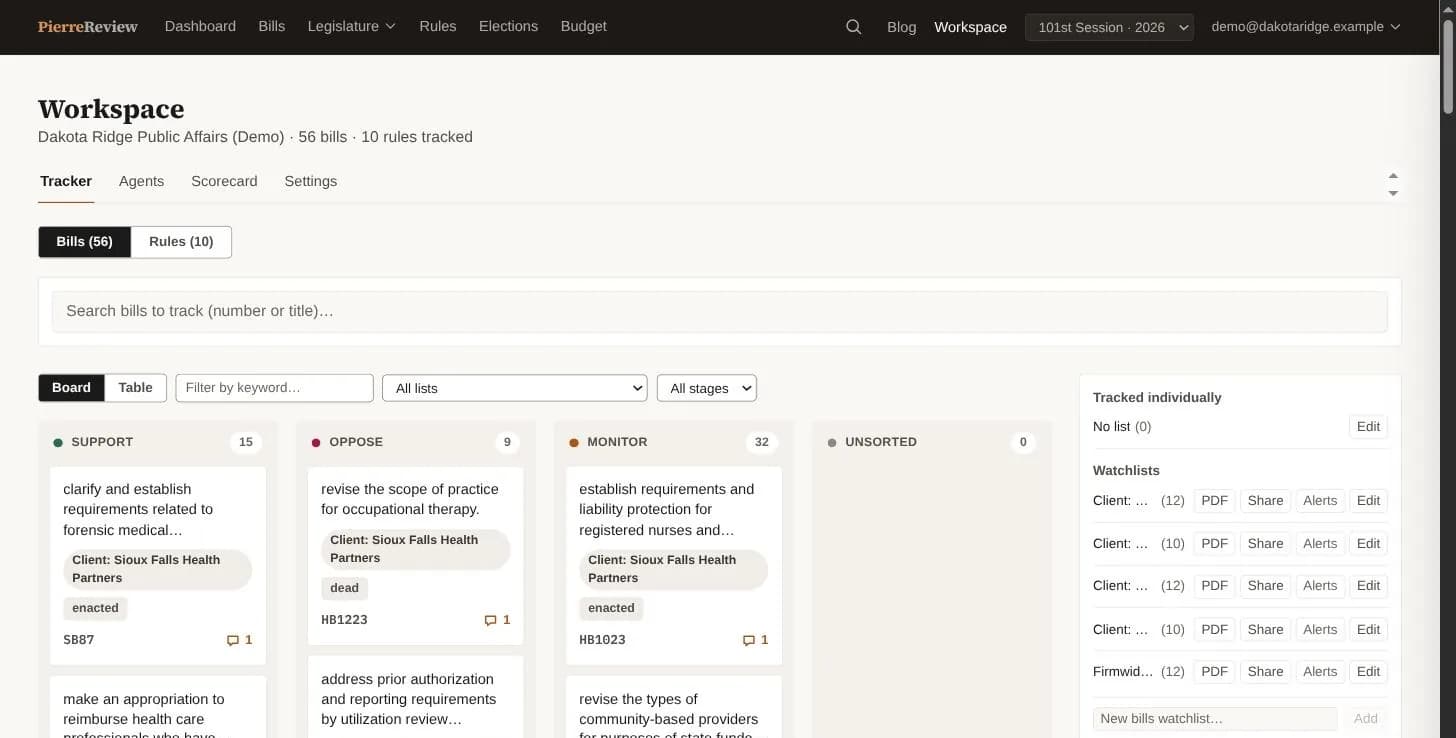Open the prior authorization bill card in Oppose
This screenshot has height=738, width=1456.
pyautogui.click(x=416, y=698)
